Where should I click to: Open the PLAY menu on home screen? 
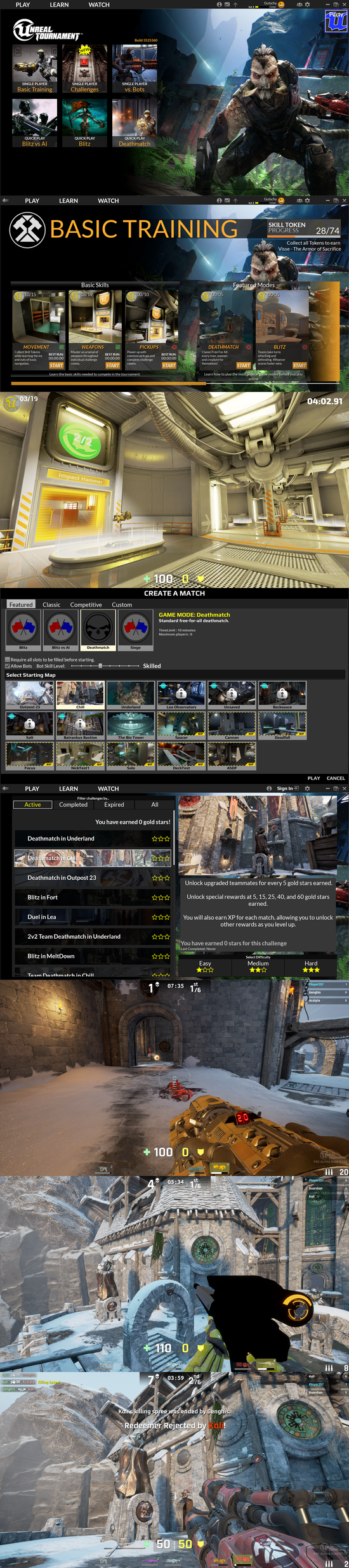click(23, 4)
